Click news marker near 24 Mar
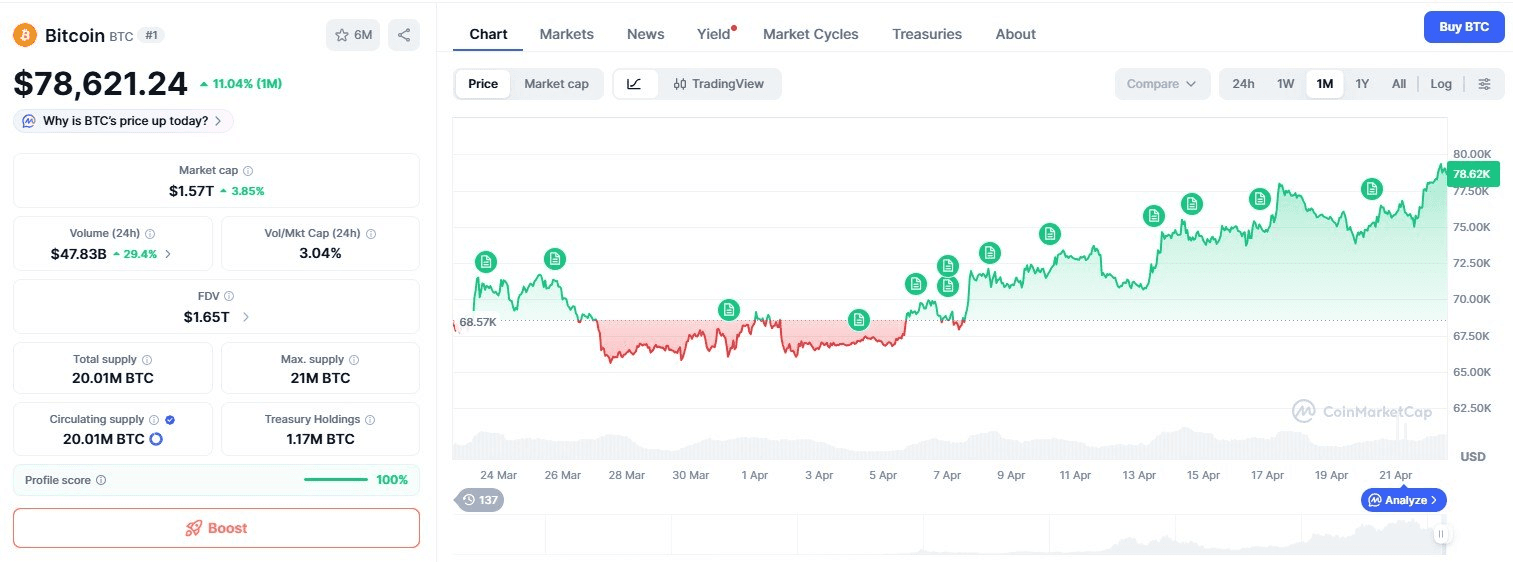The width and height of the screenshot is (1513, 562). click(485, 262)
